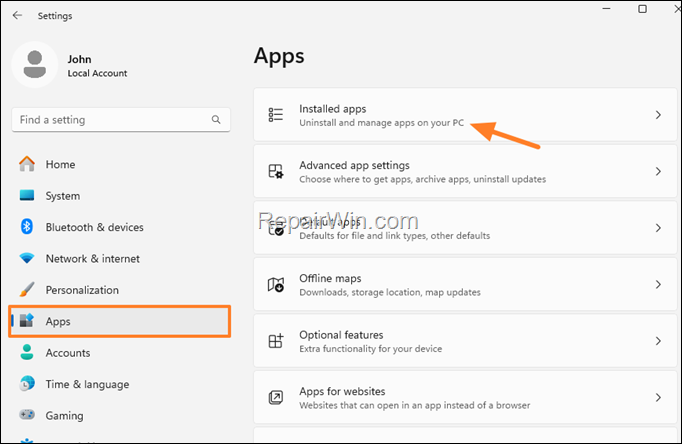Click 'Uninstall and manage apps on your PC'
This screenshot has height=444, width=682.
click(x=381, y=123)
